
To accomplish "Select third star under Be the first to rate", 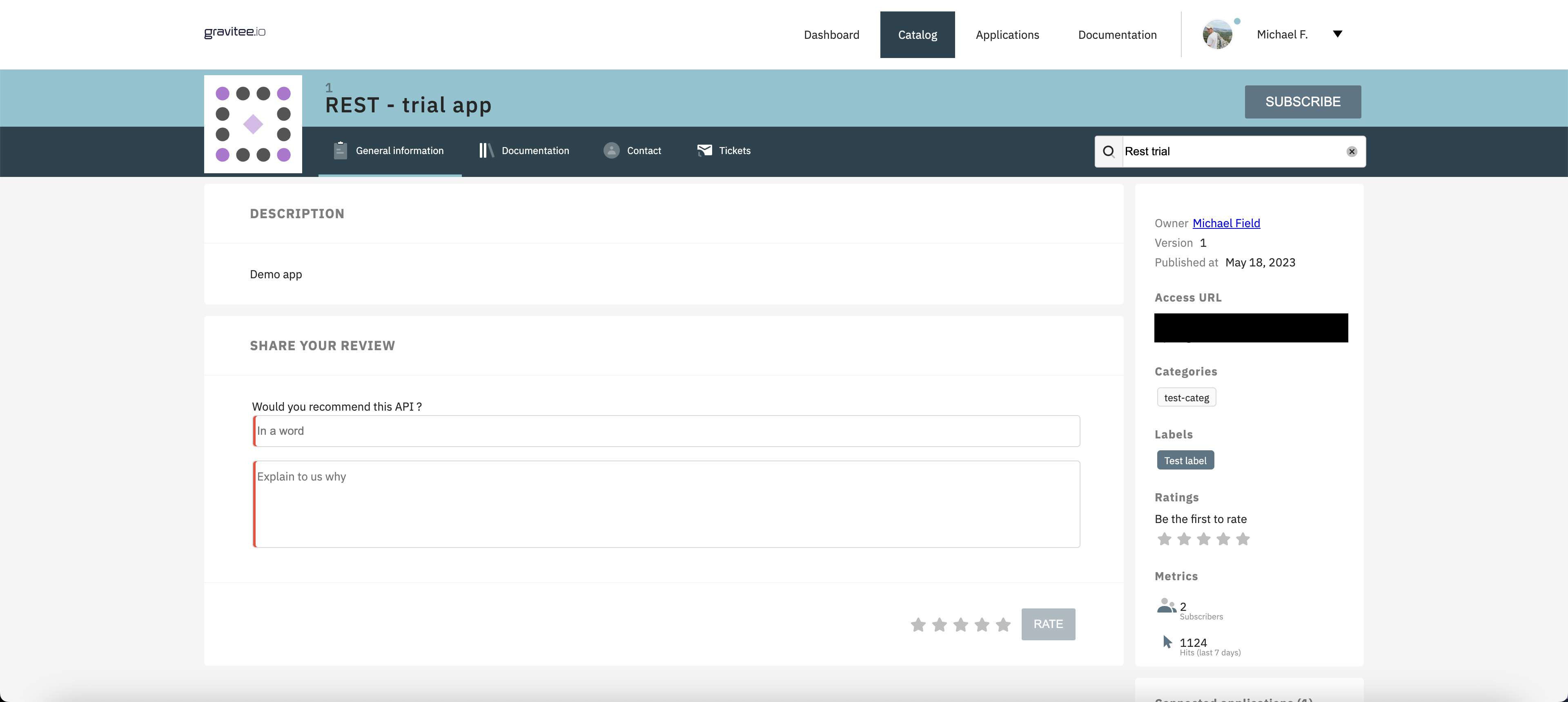I will point(1203,539).
